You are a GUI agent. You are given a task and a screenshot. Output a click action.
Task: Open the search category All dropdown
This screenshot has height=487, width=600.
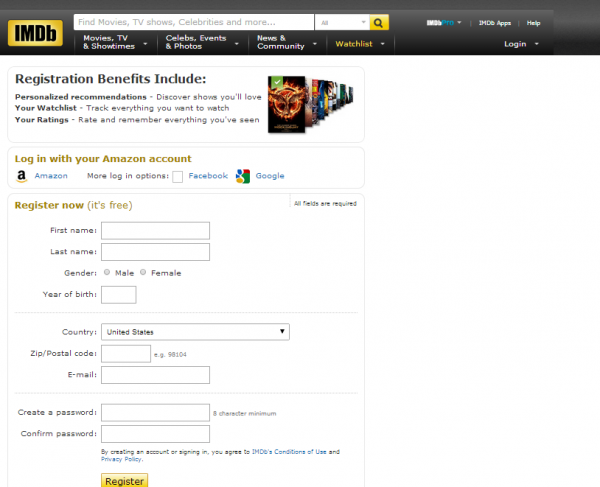(x=342, y=23)
